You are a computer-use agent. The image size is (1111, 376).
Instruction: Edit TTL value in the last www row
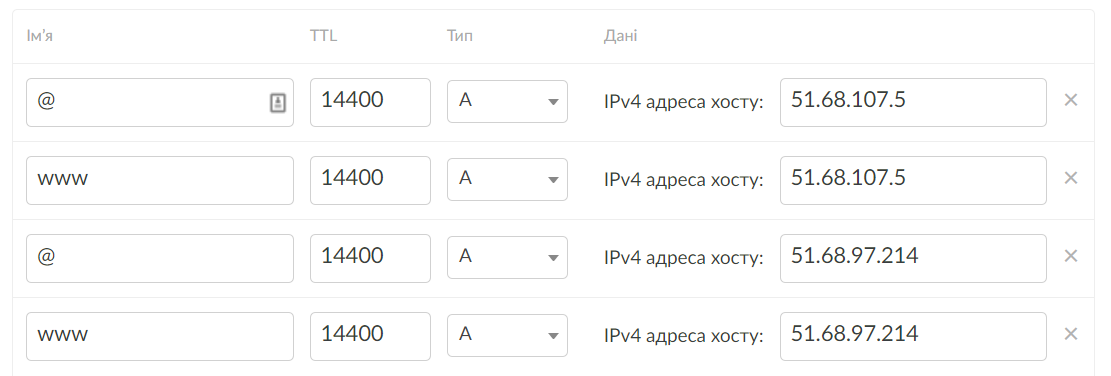click(x=371, y=336)
